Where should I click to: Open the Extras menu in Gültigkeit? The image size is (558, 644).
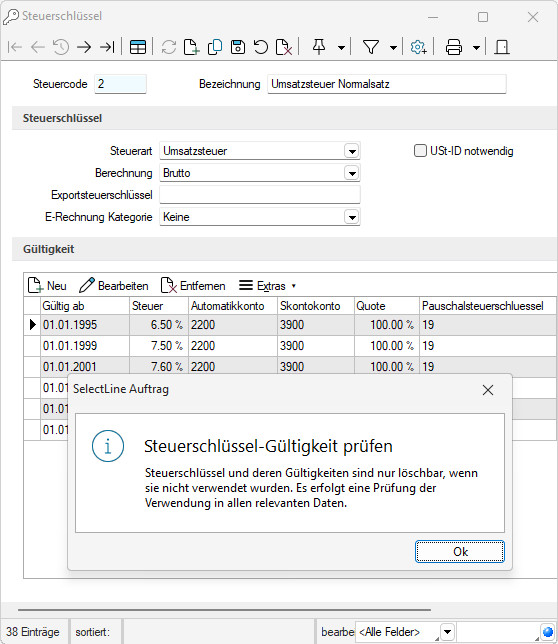(267, 285)
